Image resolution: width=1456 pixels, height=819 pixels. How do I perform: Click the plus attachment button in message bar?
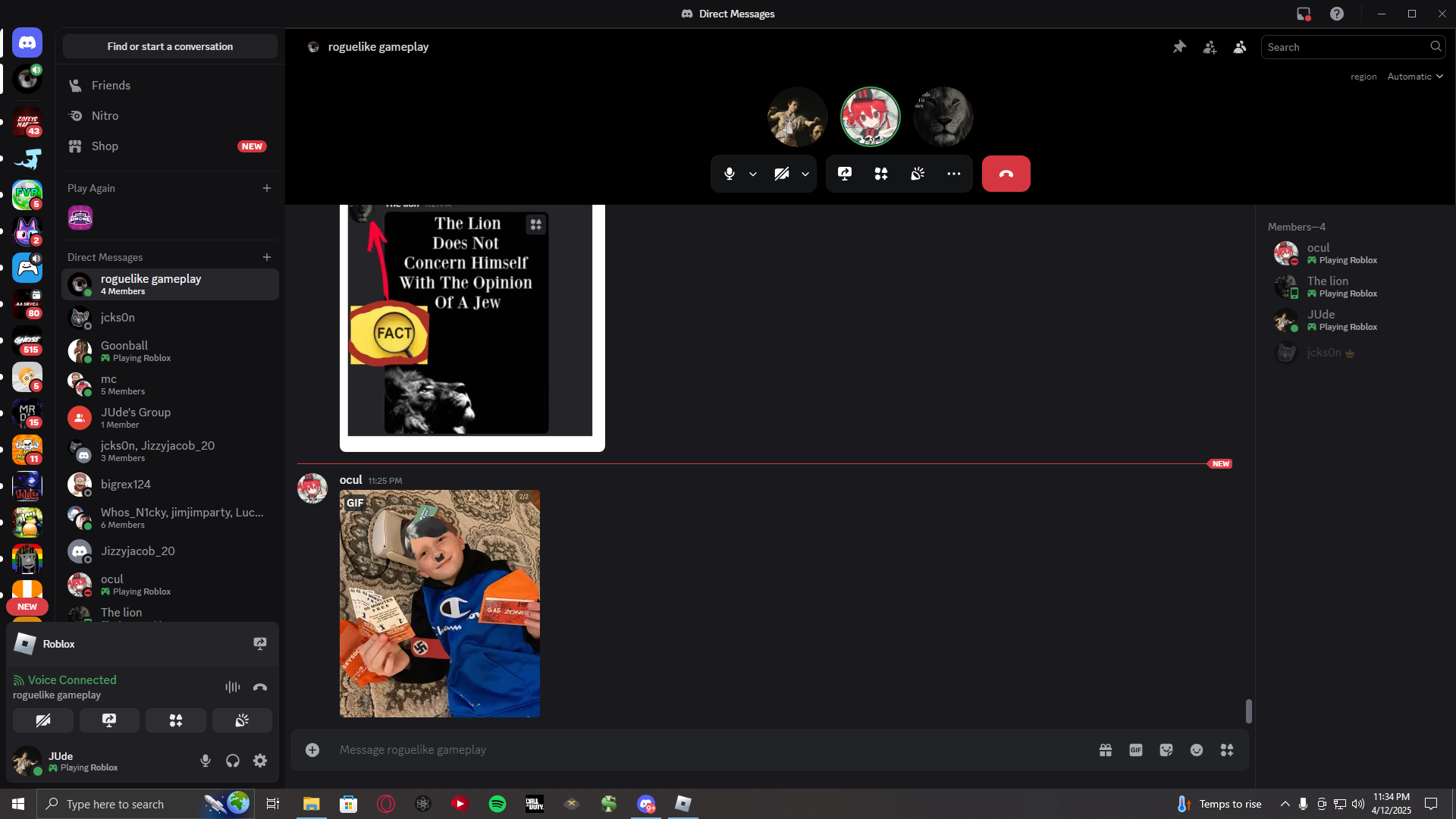point(312,750)
